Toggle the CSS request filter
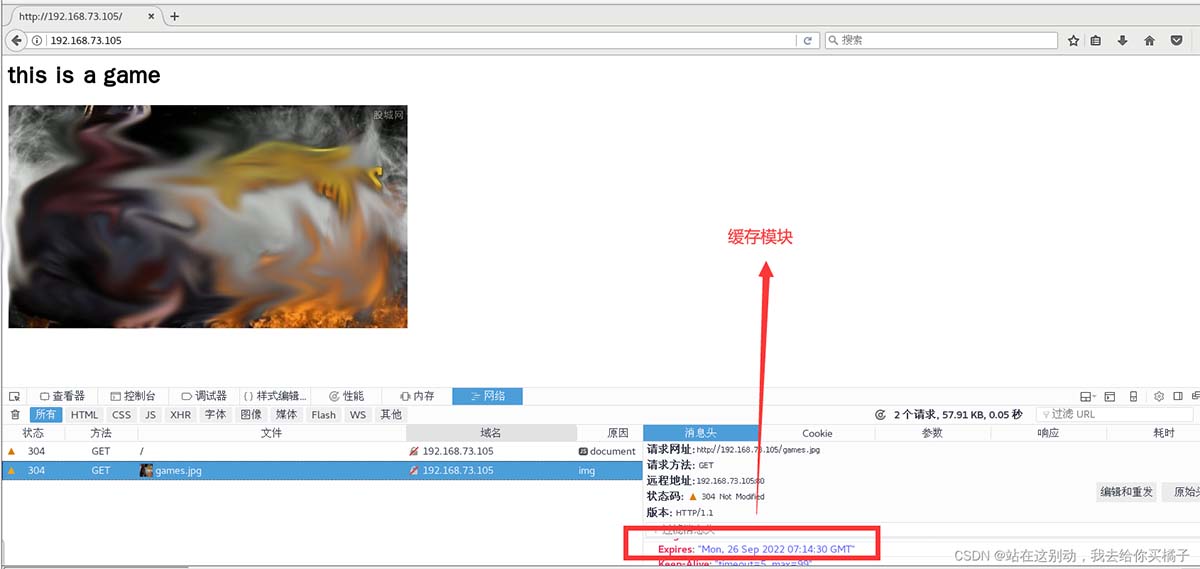This screenshot has width=1200, height=569. pos(121,414)
